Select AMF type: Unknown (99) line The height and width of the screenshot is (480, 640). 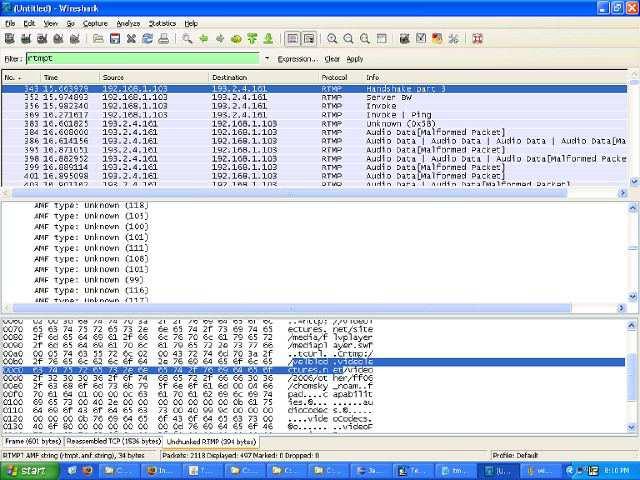coord(89,280)
